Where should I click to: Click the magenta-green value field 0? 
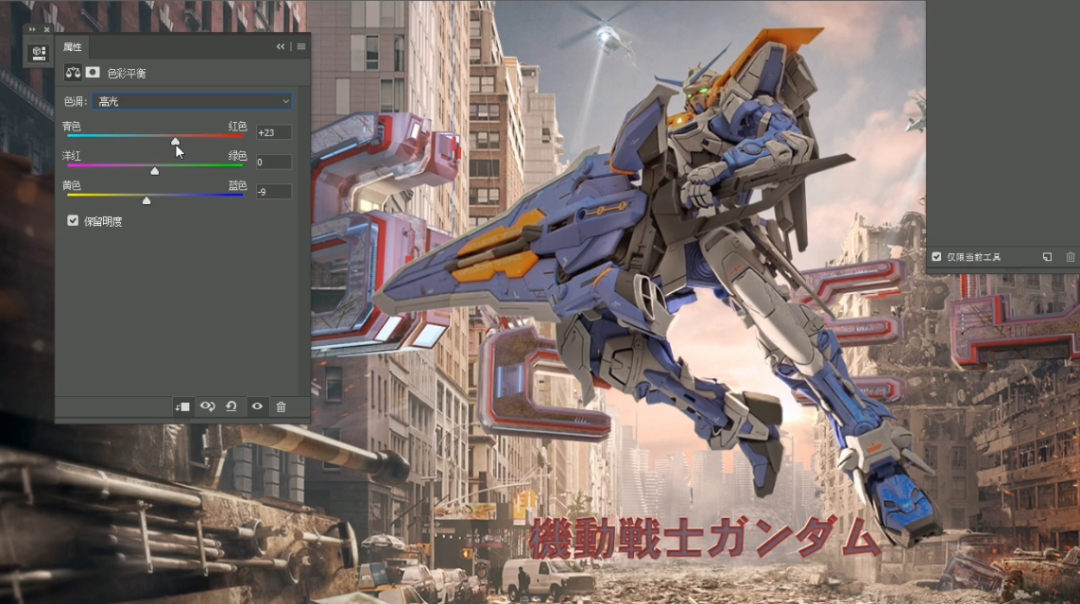pyautogui.click(x=273, y=162)
